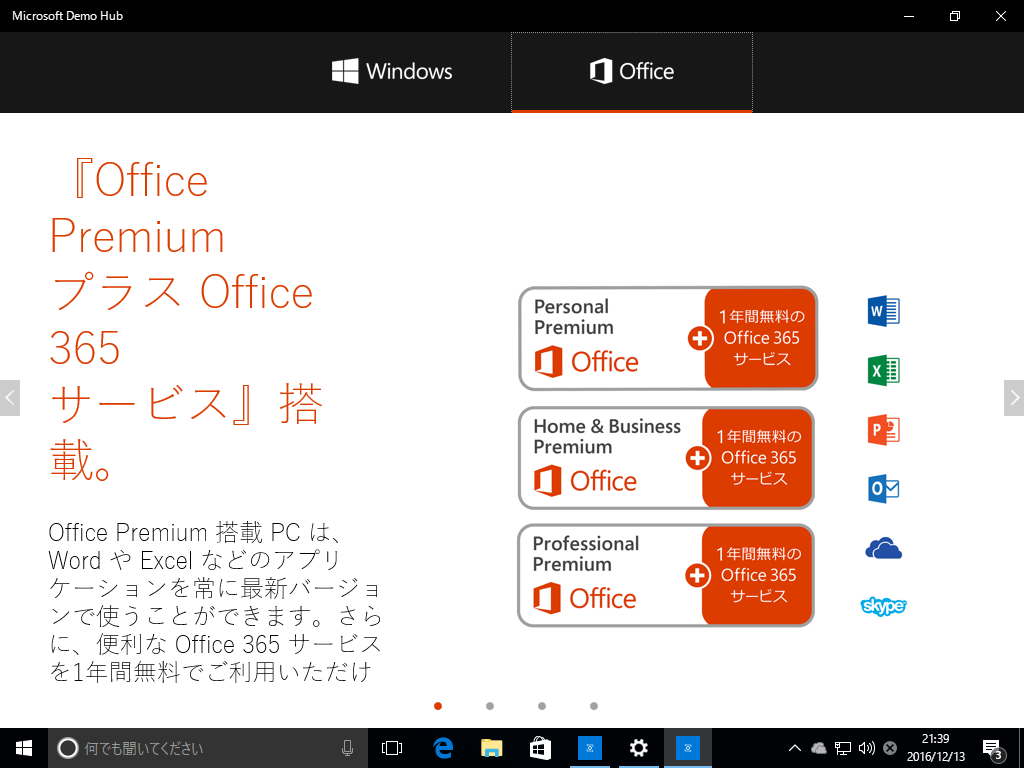Select the Personal Premium Office card
This screenshot has height=768, width=1024.
point(668,338)
